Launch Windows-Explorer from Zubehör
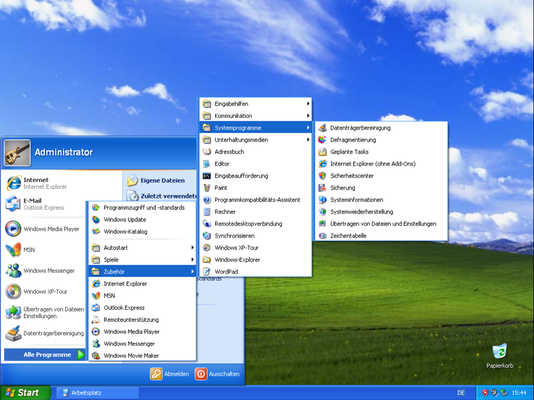534x400 pixels. point(255,260)
